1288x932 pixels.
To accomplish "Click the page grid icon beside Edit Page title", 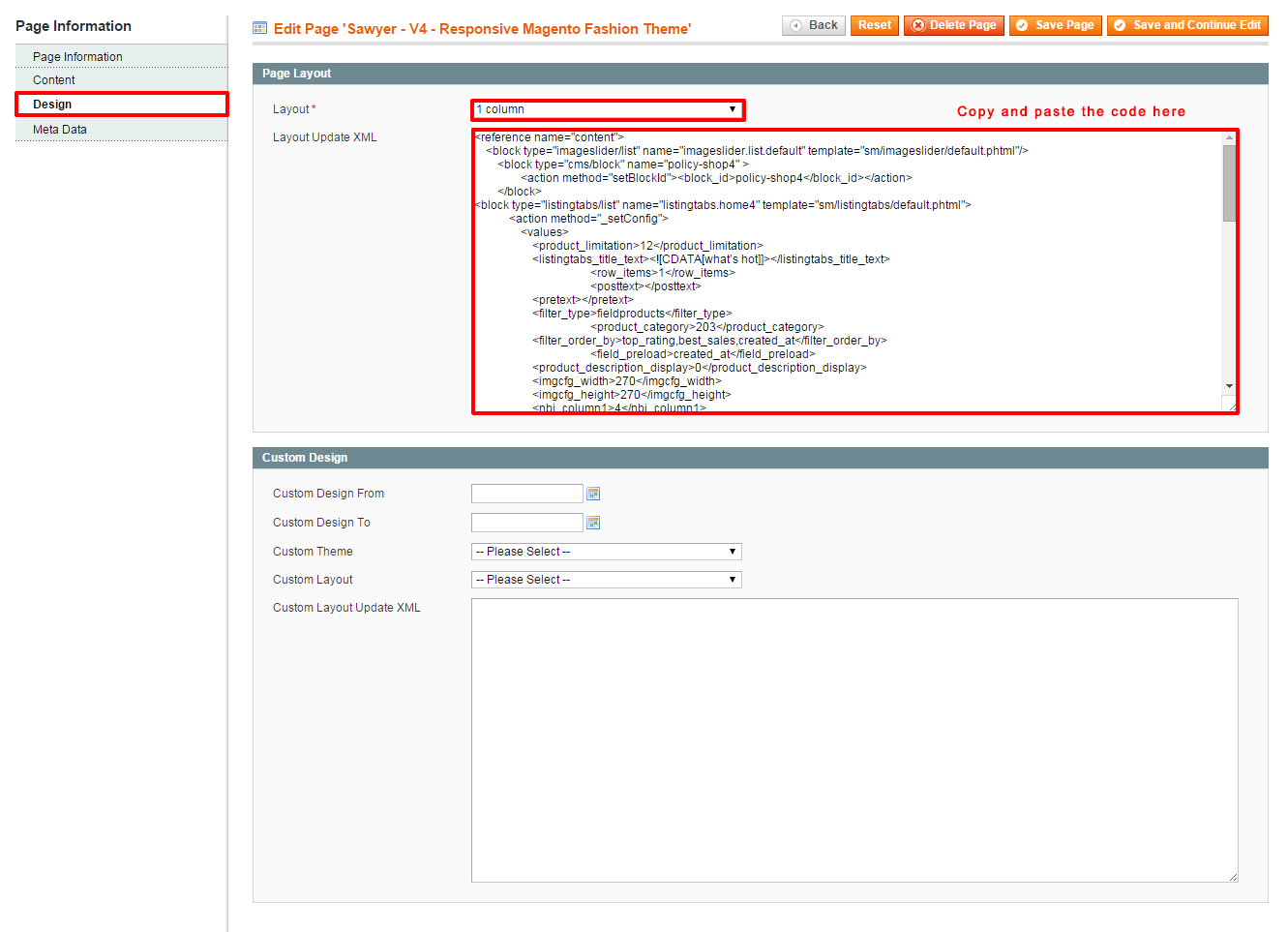I will [259, 28].
